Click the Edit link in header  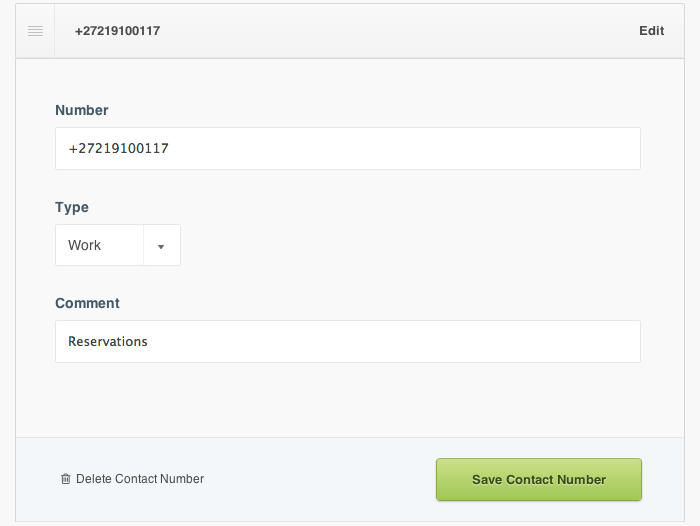(651, 31)
